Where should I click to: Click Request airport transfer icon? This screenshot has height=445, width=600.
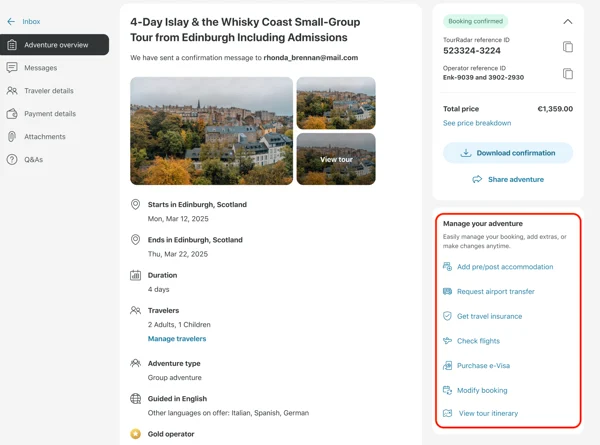[447, 292]
